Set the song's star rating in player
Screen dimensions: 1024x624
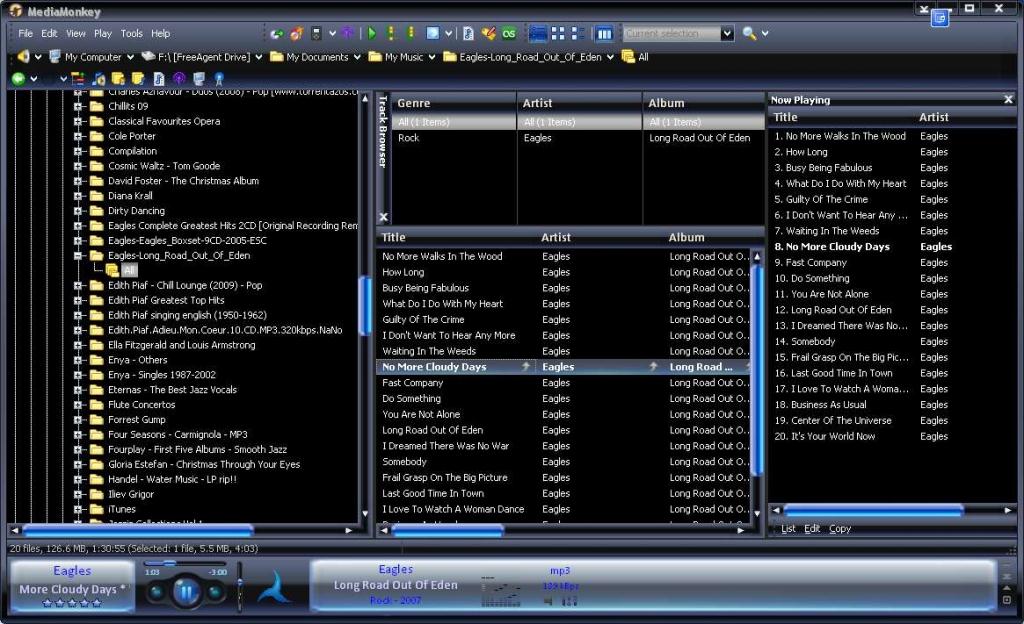72,604
